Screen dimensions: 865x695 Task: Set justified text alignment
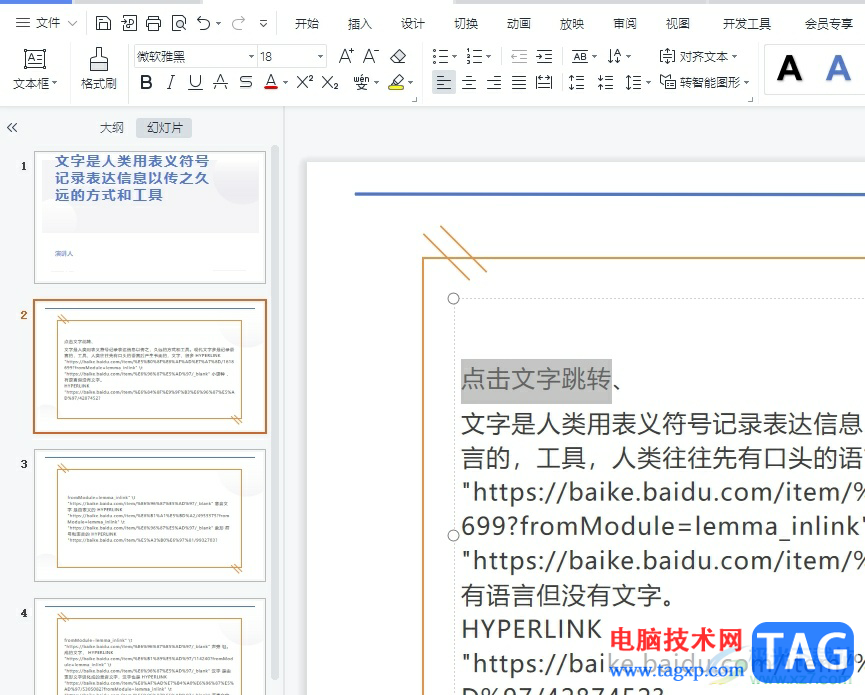coord(519,82)
